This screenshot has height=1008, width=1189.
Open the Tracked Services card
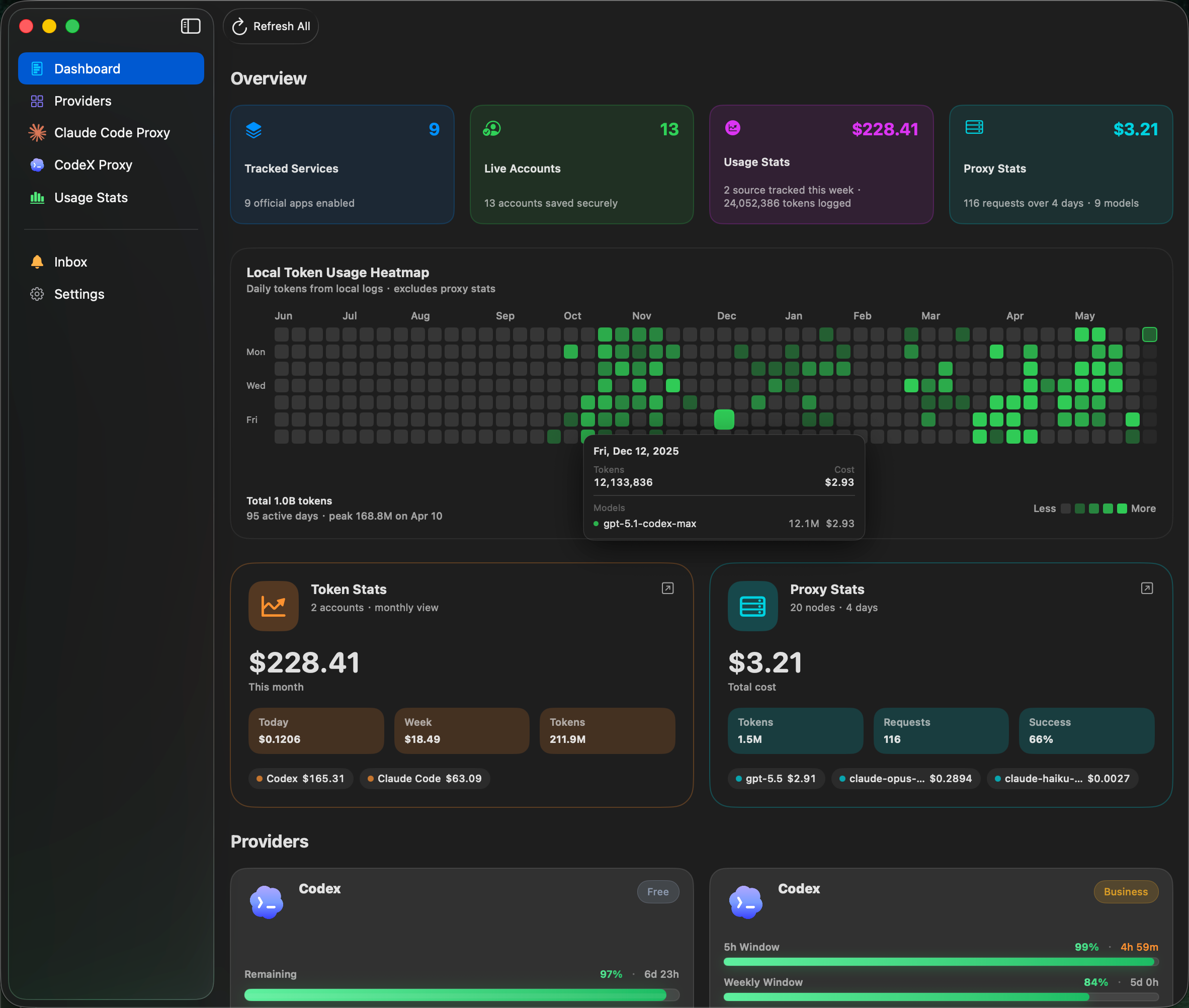click(342, 164)
